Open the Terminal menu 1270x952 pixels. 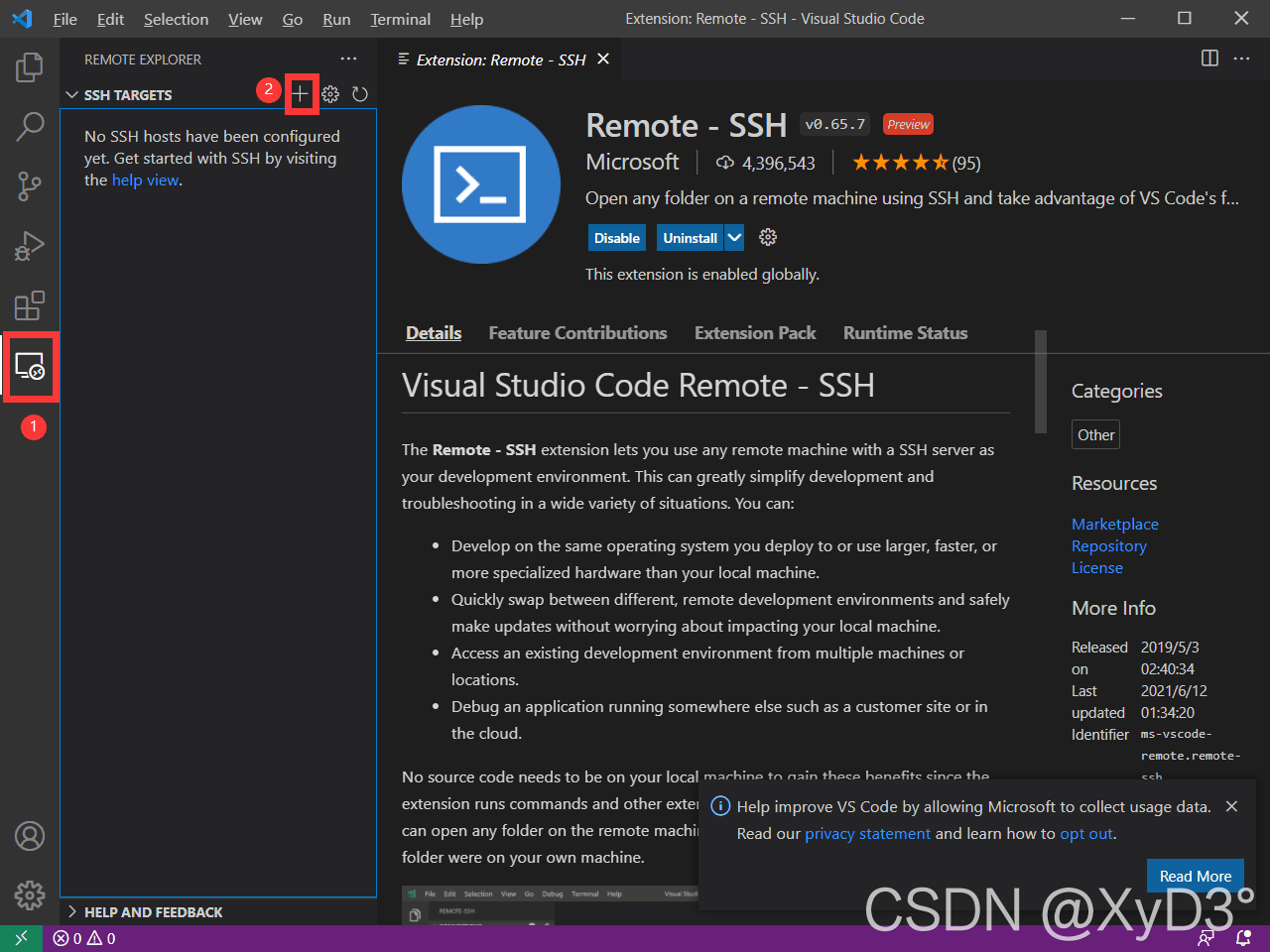click(401, 19)
